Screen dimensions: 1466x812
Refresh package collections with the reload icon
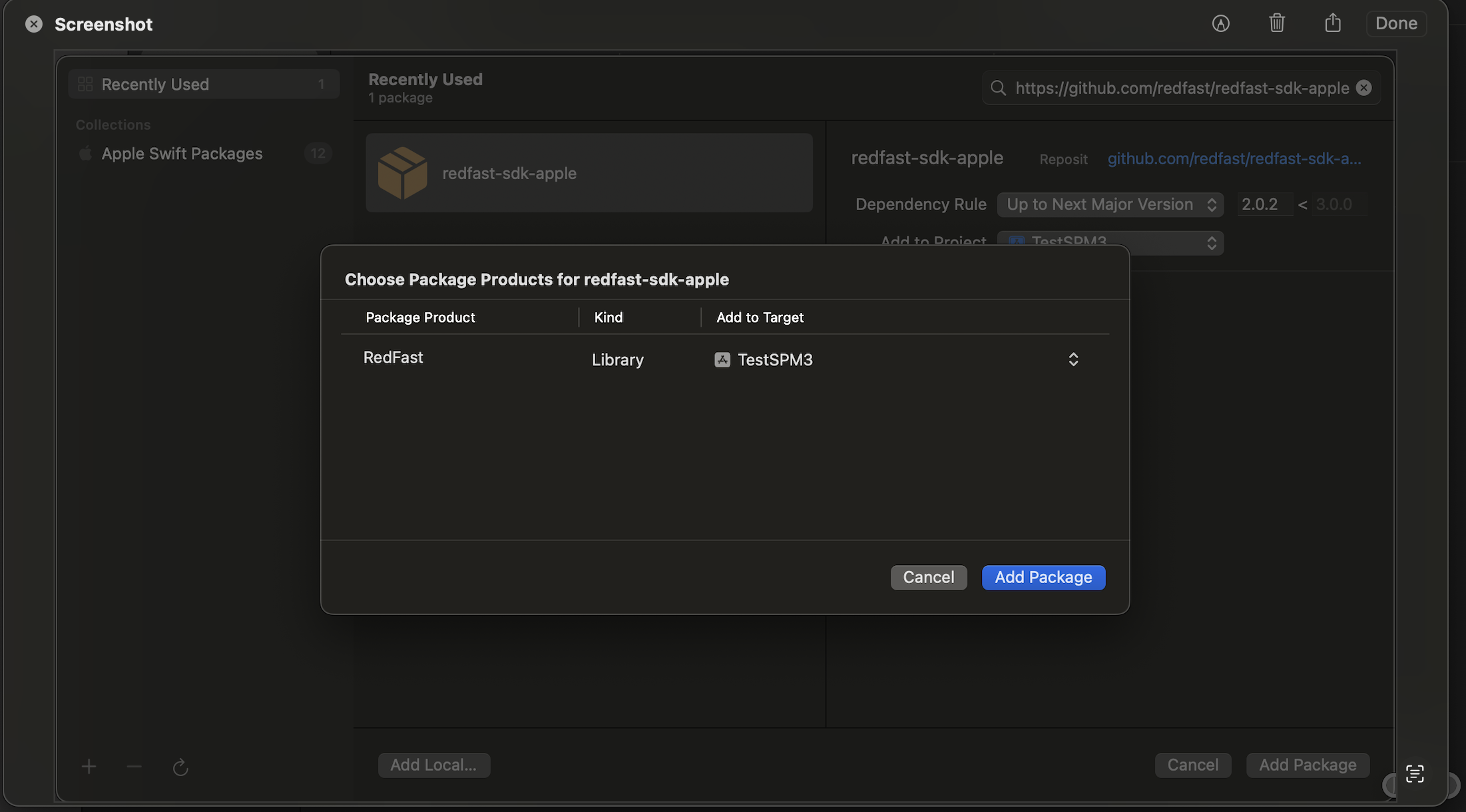(180, 767)
